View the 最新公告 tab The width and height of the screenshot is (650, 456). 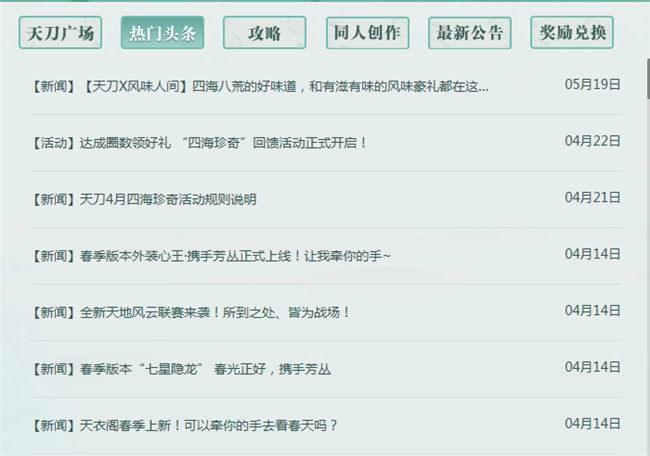[x=469, y=33]
